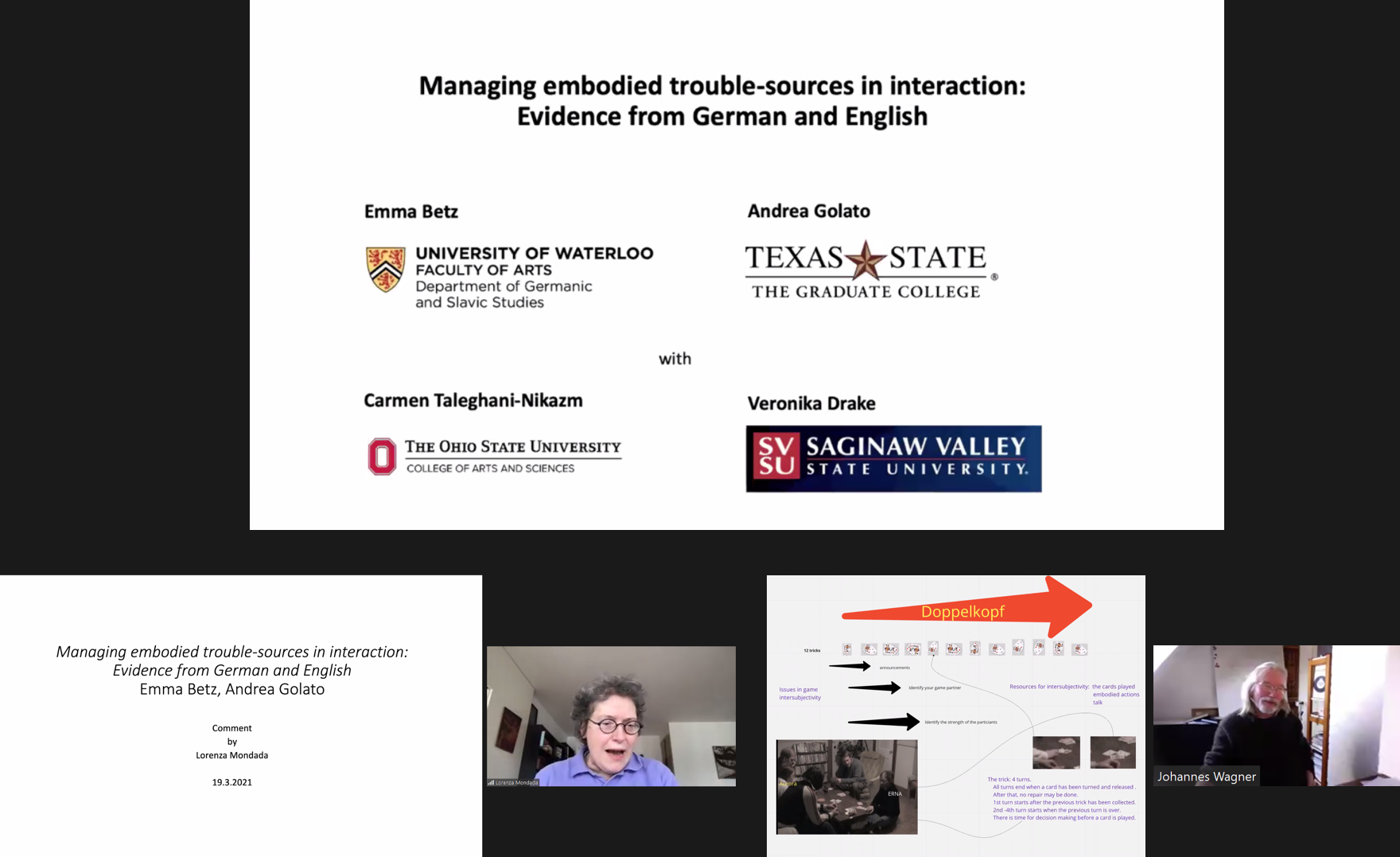Click the Texas State star emblem

[x=865, y=260]
